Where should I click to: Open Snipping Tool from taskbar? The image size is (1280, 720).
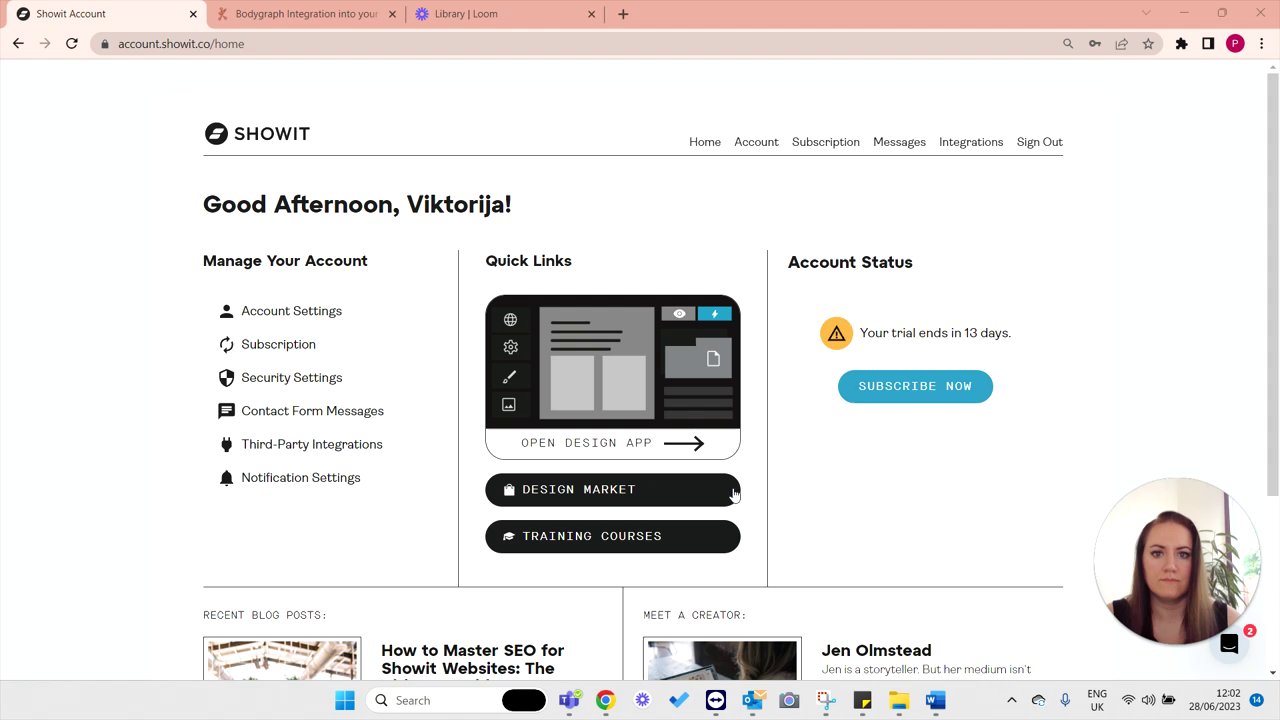(826, 701)
